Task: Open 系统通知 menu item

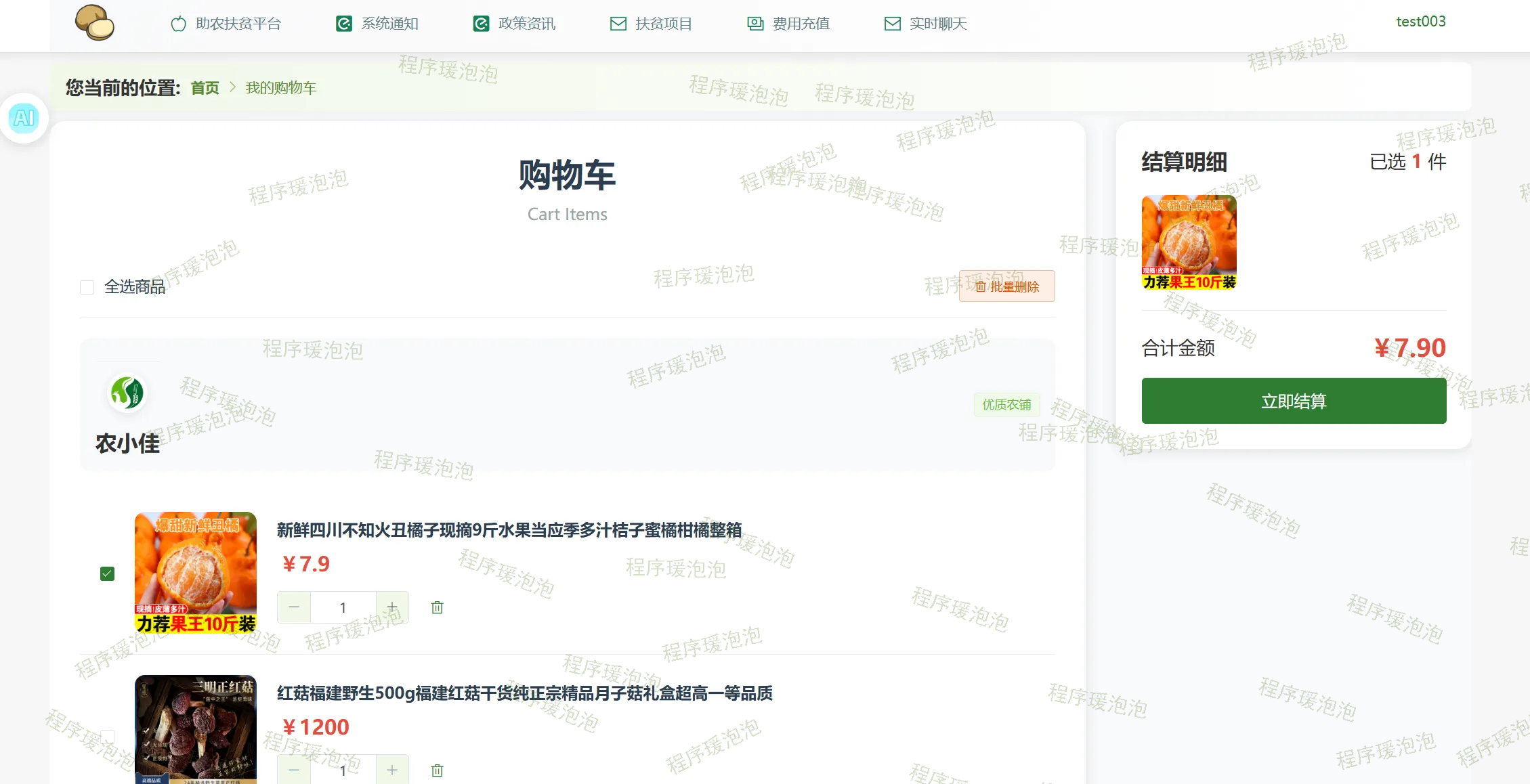Action: tap(377, 24)
